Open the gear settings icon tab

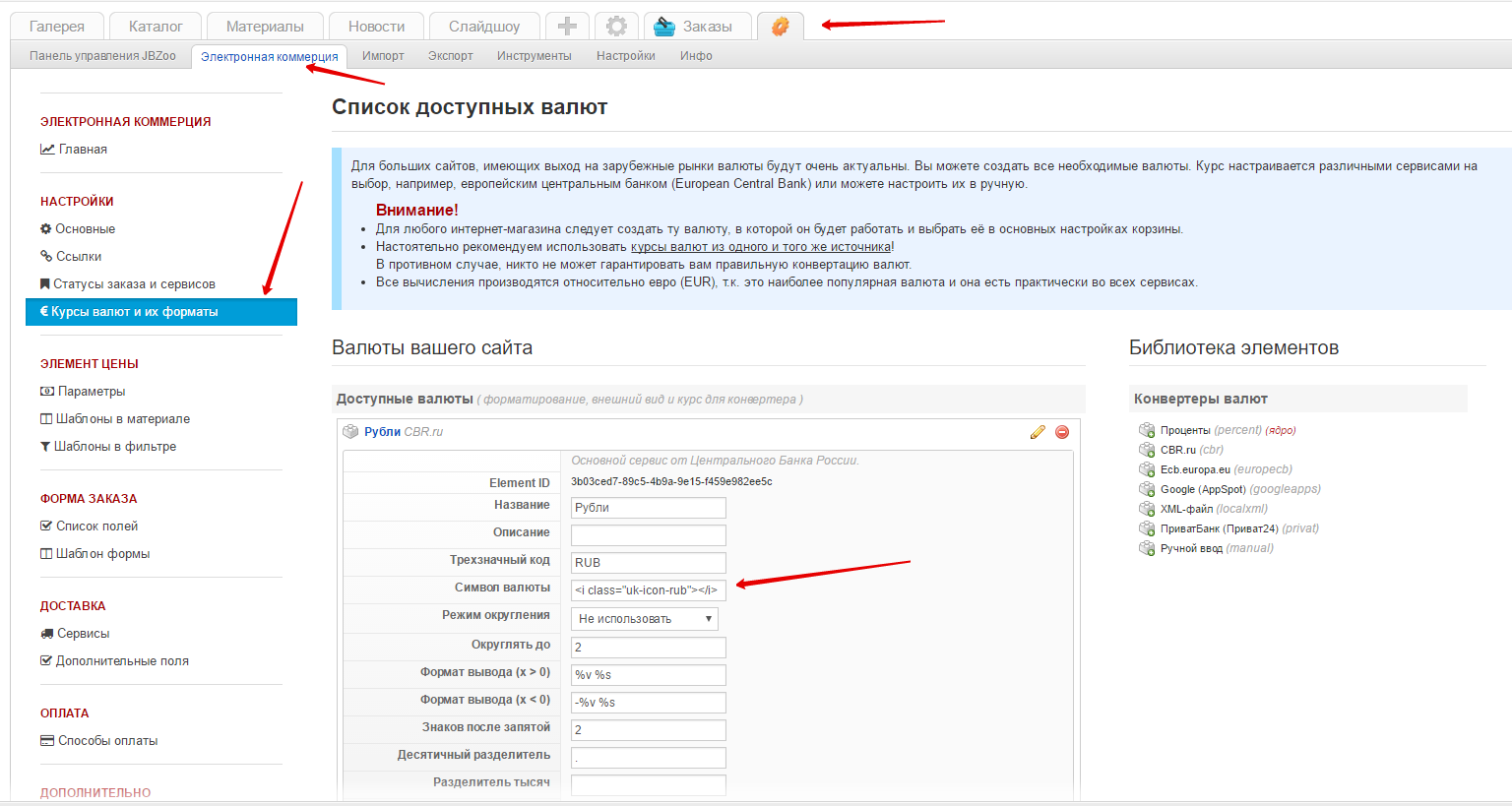pos(616,27)
